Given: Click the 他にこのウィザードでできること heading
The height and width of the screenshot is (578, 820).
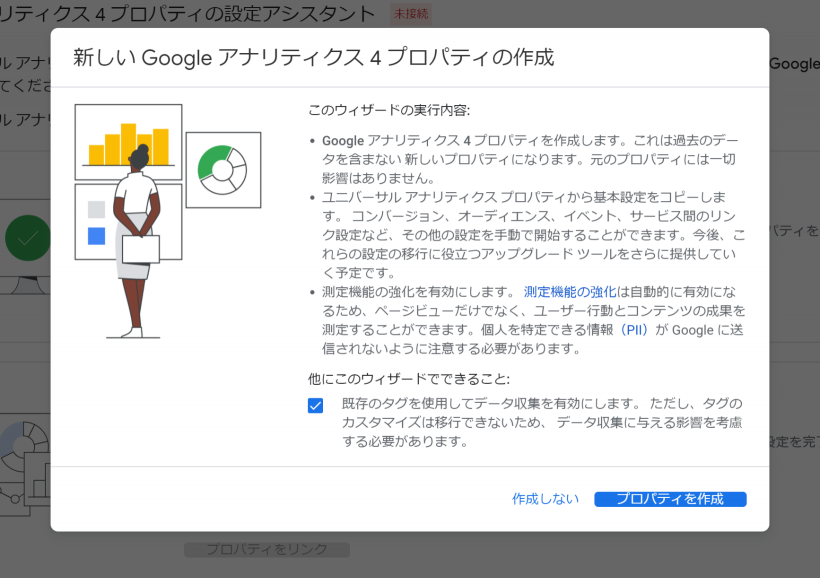Looking at the screenshot, I should pyautogui.click(x=409, y=379).
